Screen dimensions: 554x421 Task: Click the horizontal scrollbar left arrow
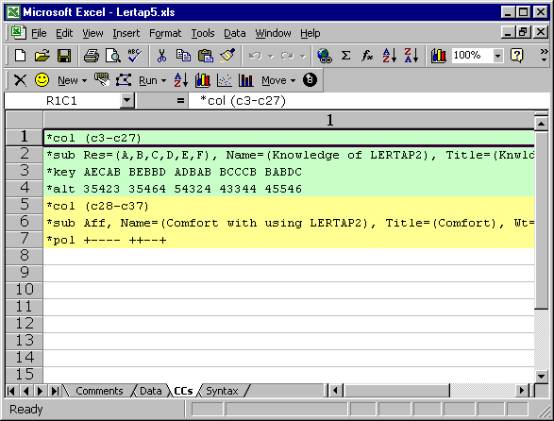(335, 391)
